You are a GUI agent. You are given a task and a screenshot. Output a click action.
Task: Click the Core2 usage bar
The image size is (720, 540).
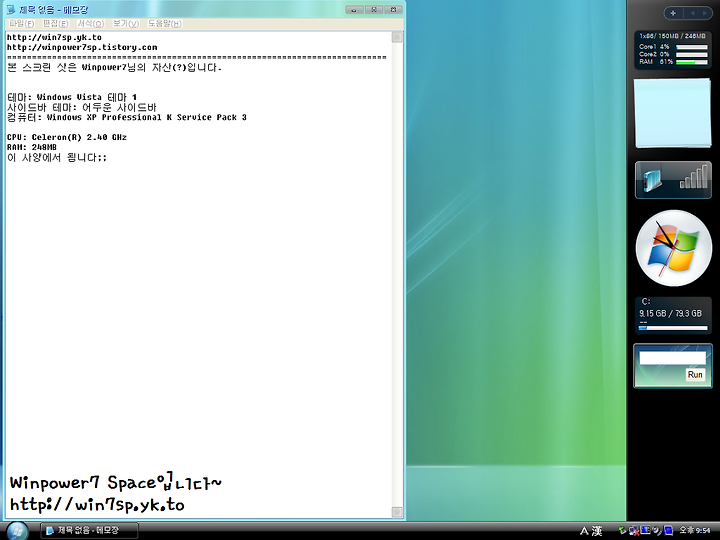pos(692,54)
